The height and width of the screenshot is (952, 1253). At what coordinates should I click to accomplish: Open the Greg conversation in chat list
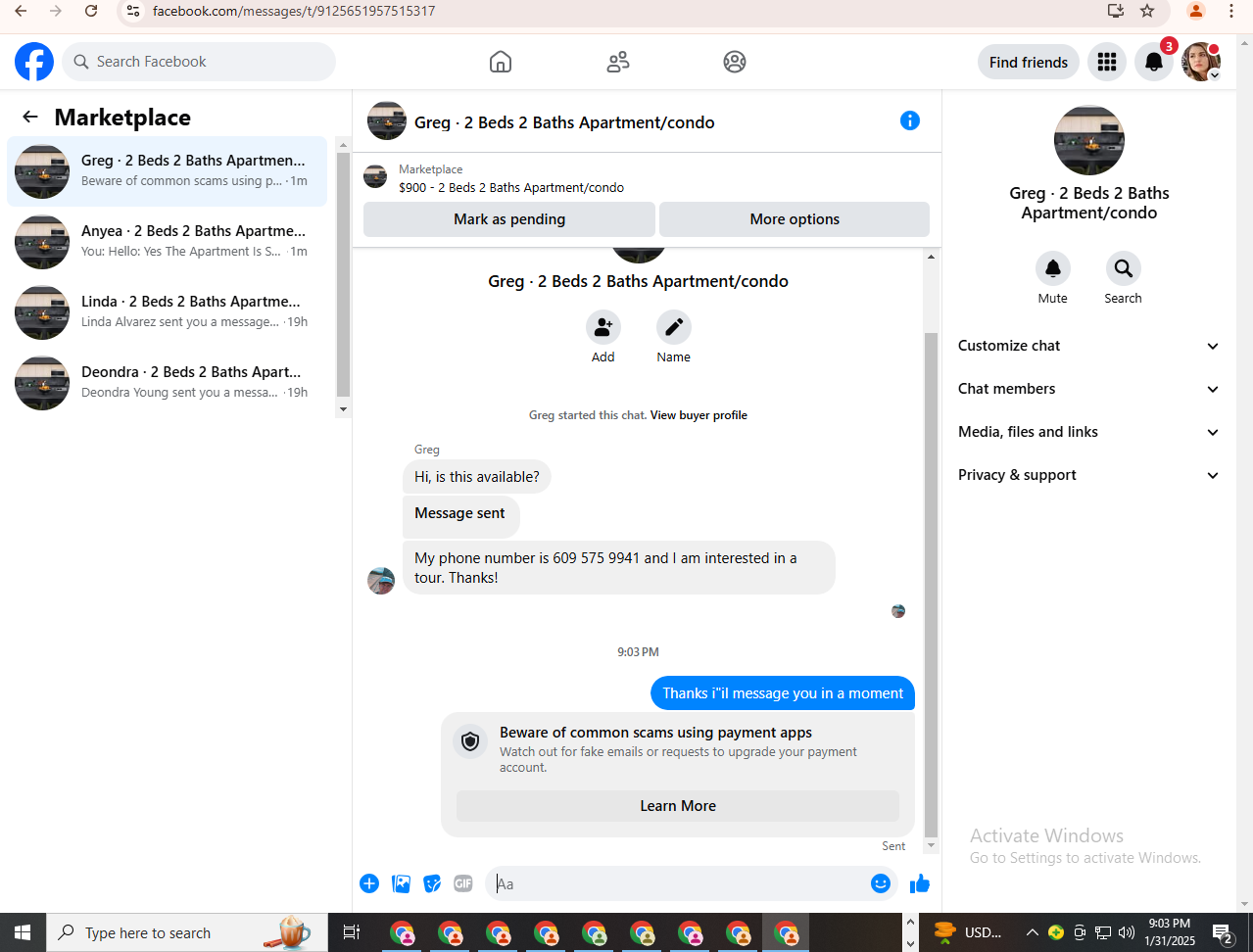[168, 171]
